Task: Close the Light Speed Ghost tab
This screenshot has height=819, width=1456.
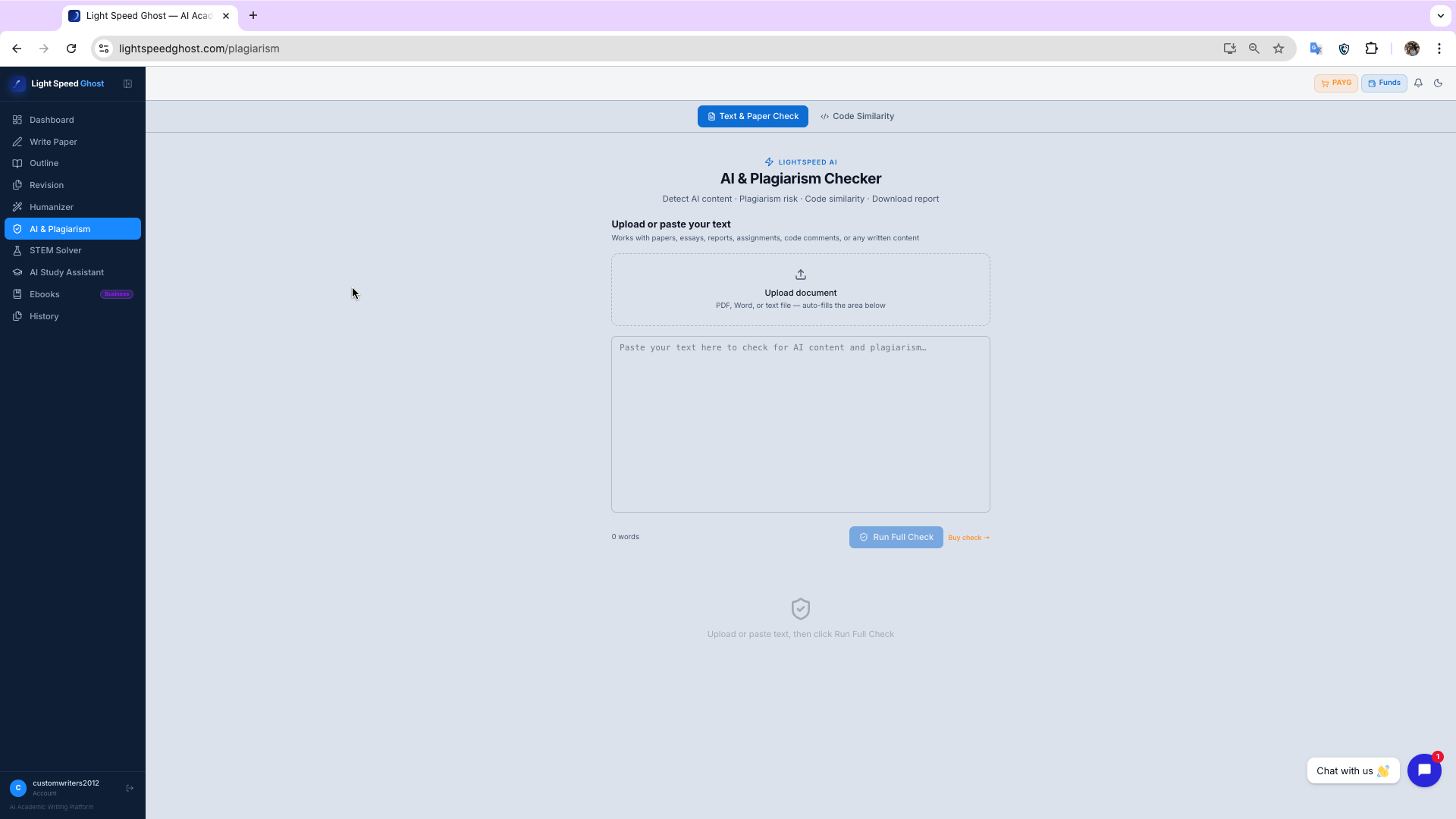Action: click(x=226, y=16)
